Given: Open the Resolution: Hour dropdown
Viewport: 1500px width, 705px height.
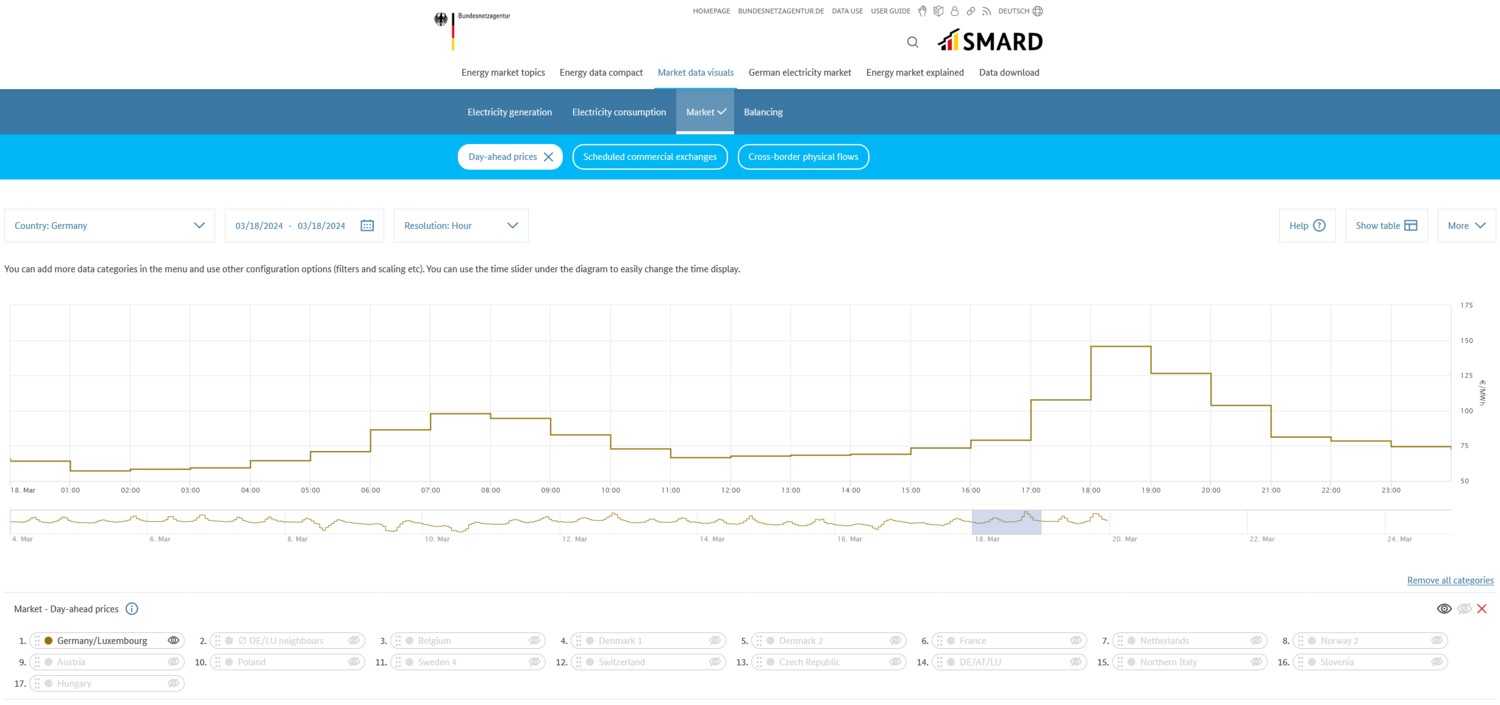Looking at the screenshot, I should [461, 226].
